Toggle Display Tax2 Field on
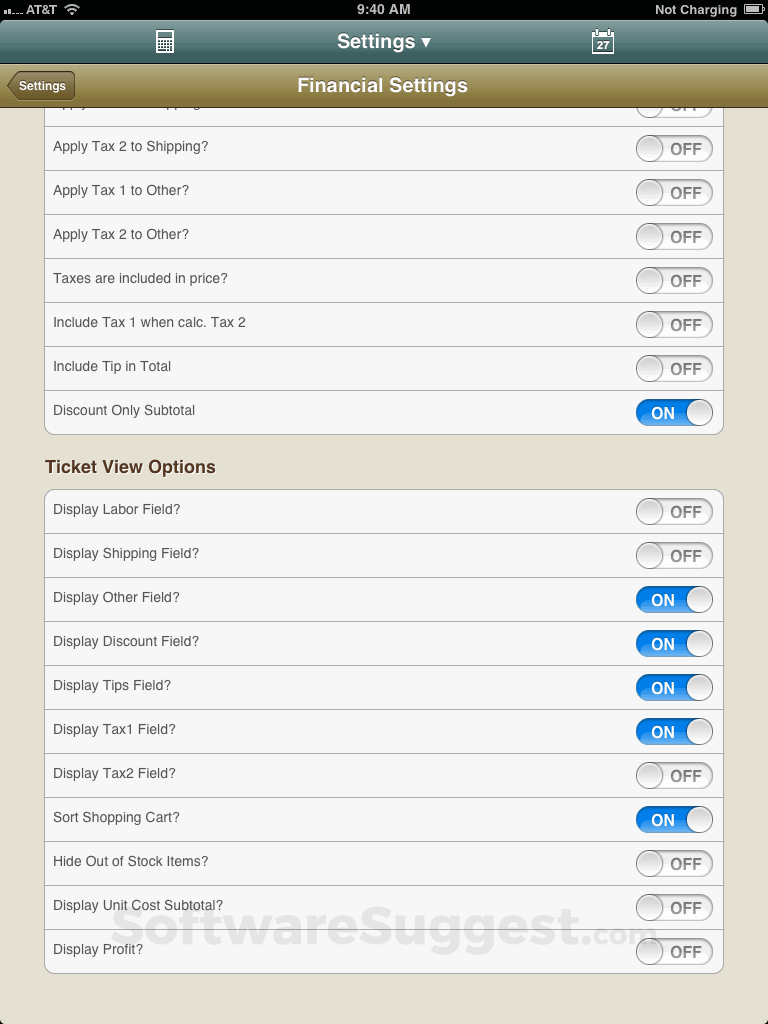The height and width of the screenshot is (1024, 768). (674, 776)
